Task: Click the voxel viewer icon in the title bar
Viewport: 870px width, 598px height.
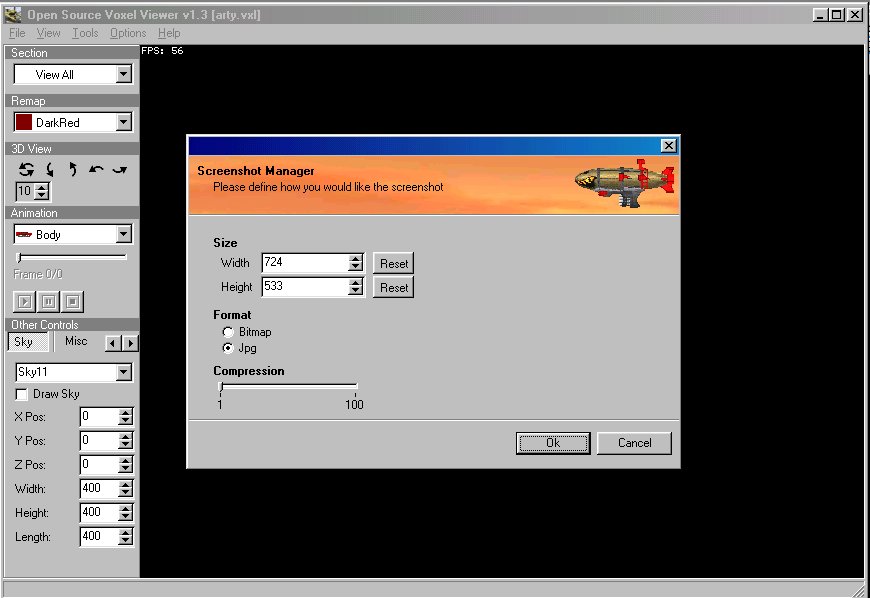Action: (13, 14)
